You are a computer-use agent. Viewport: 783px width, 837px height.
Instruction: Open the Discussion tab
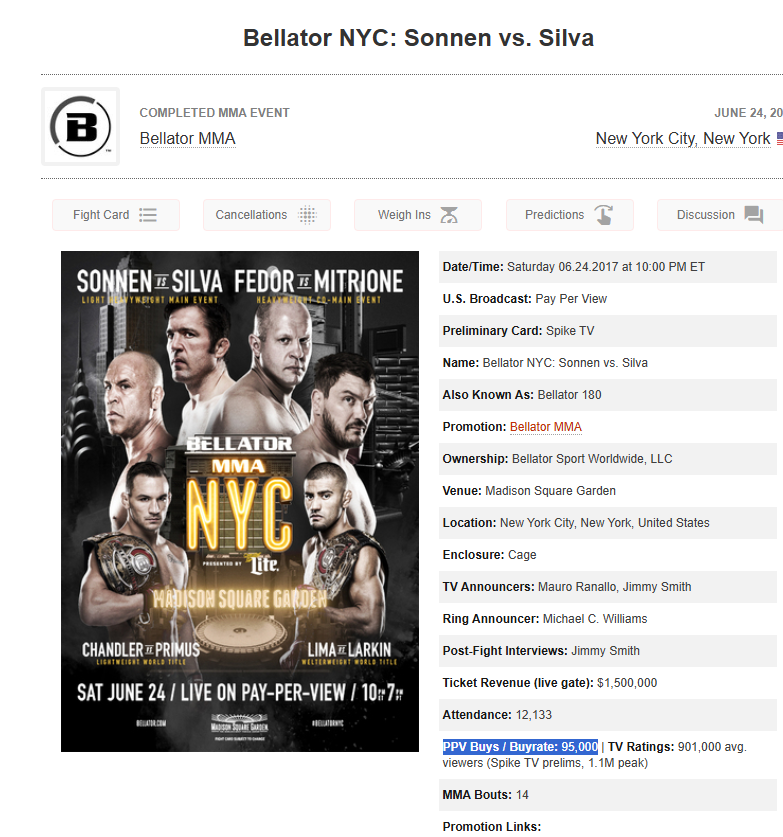point(720,215)
